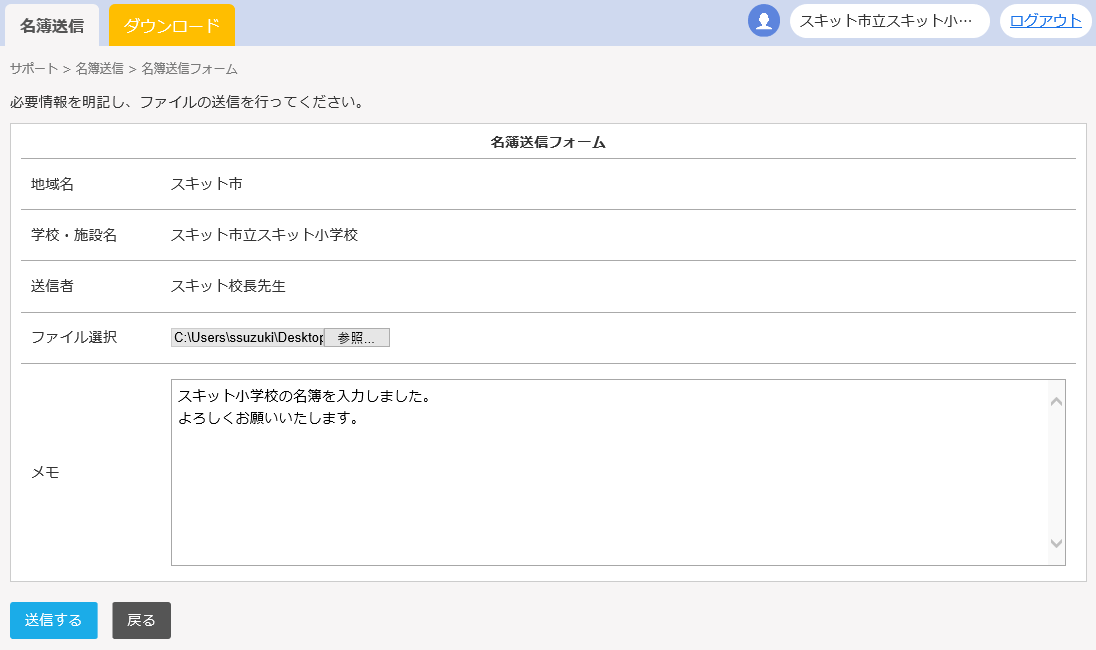Click the スキット市立スキット小… account name field
This screenshot has width=1096, height=650.
coord(889,21)
